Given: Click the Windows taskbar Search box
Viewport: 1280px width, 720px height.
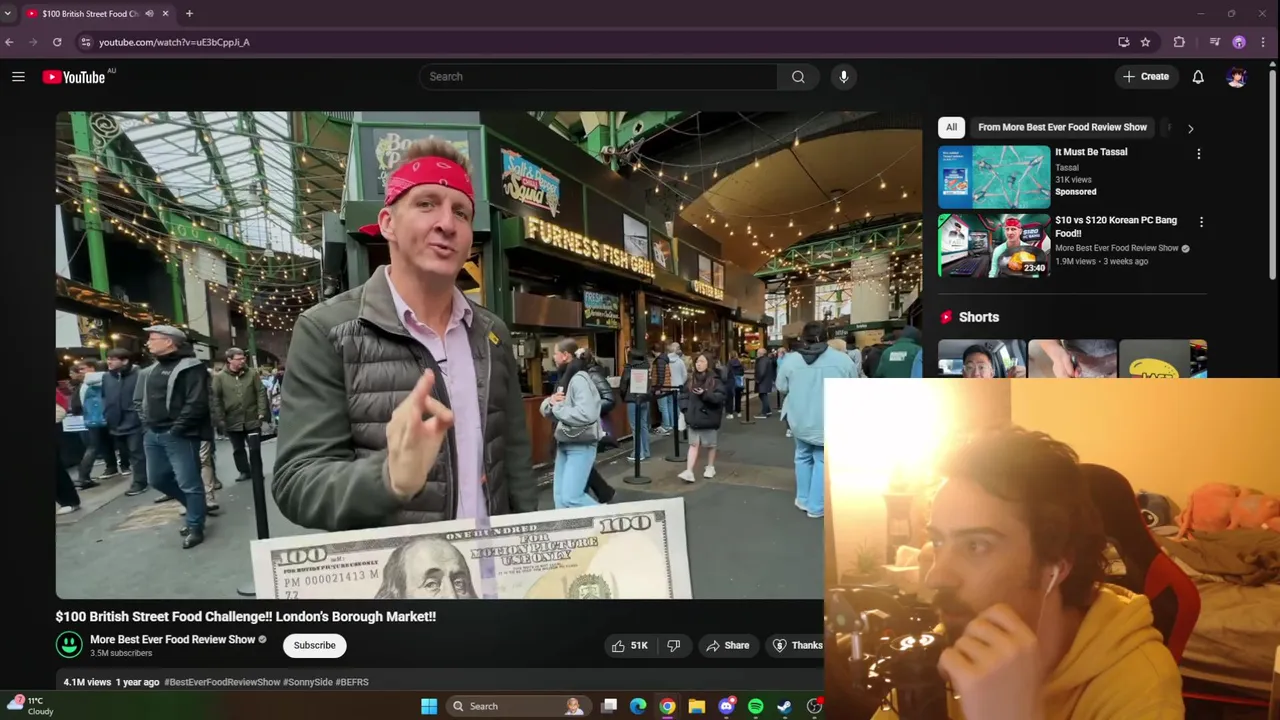Looking at the screenshot, I should coord(516,706).
